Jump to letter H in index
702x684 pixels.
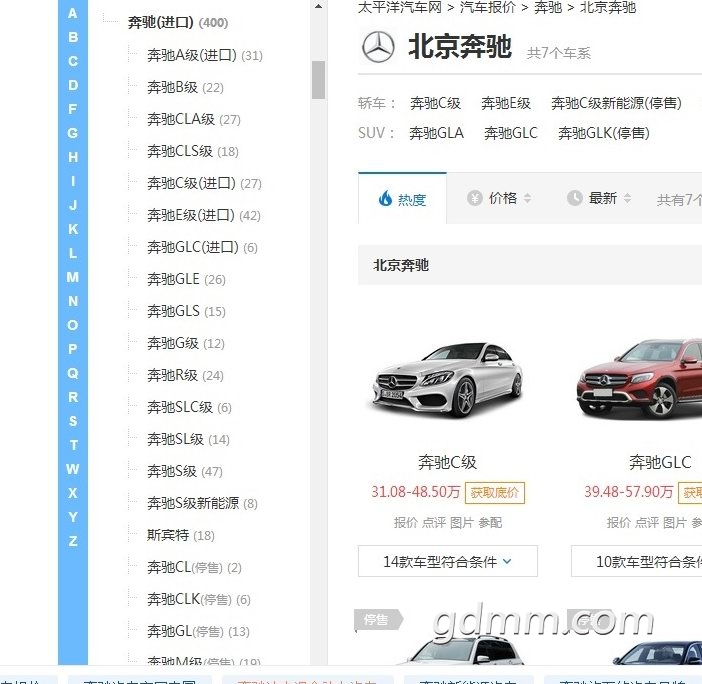(73, 157)
